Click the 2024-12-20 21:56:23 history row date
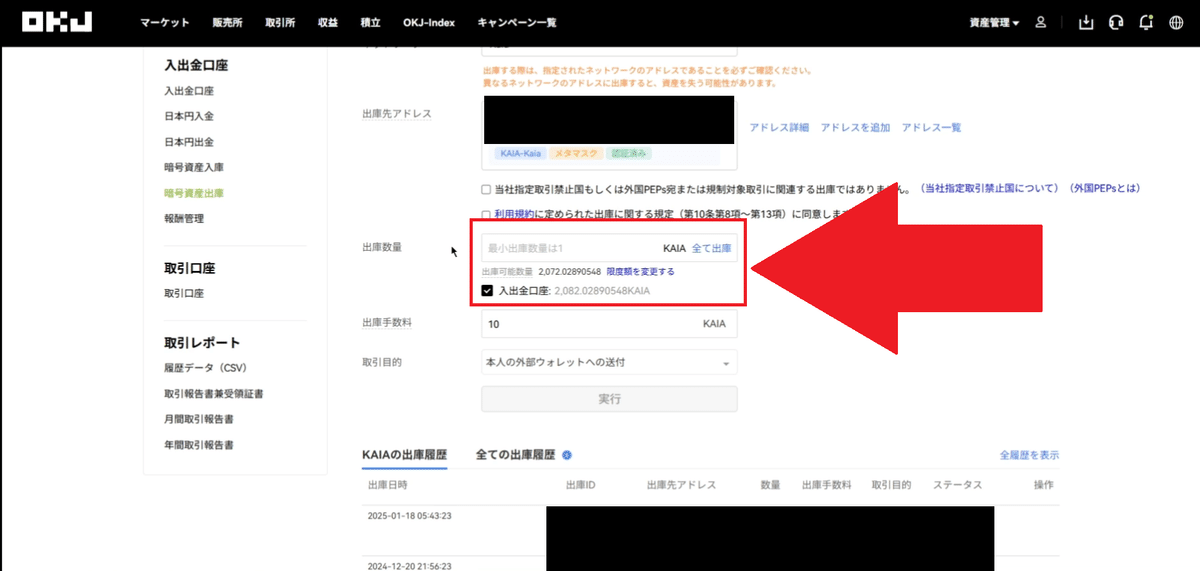 pos(410,566)
